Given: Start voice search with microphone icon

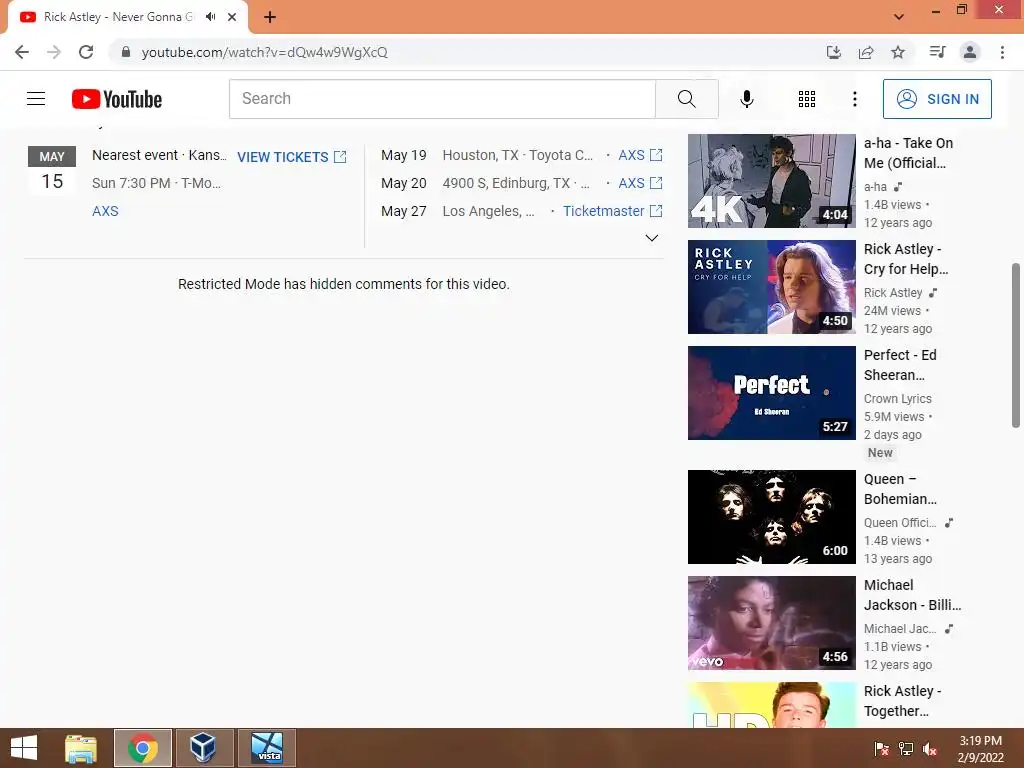Looking at the screenshot, I should pyautogui.click(x=746, y=99).
